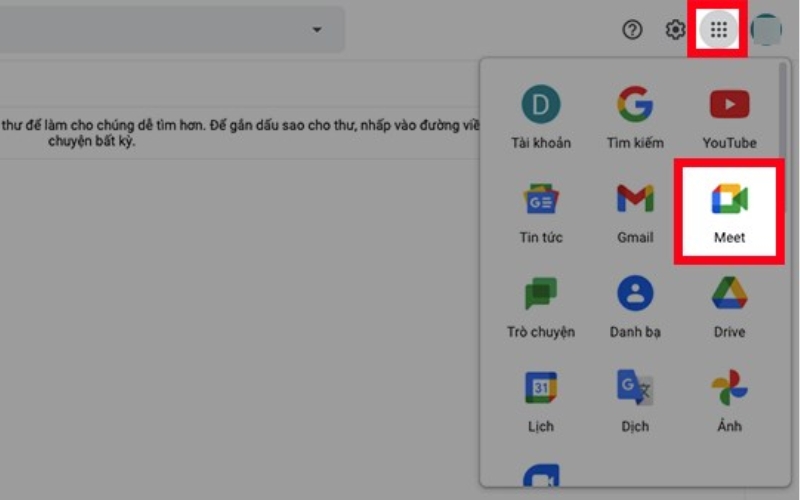Open Trò chuyện chat app

(x=541, y=307)
